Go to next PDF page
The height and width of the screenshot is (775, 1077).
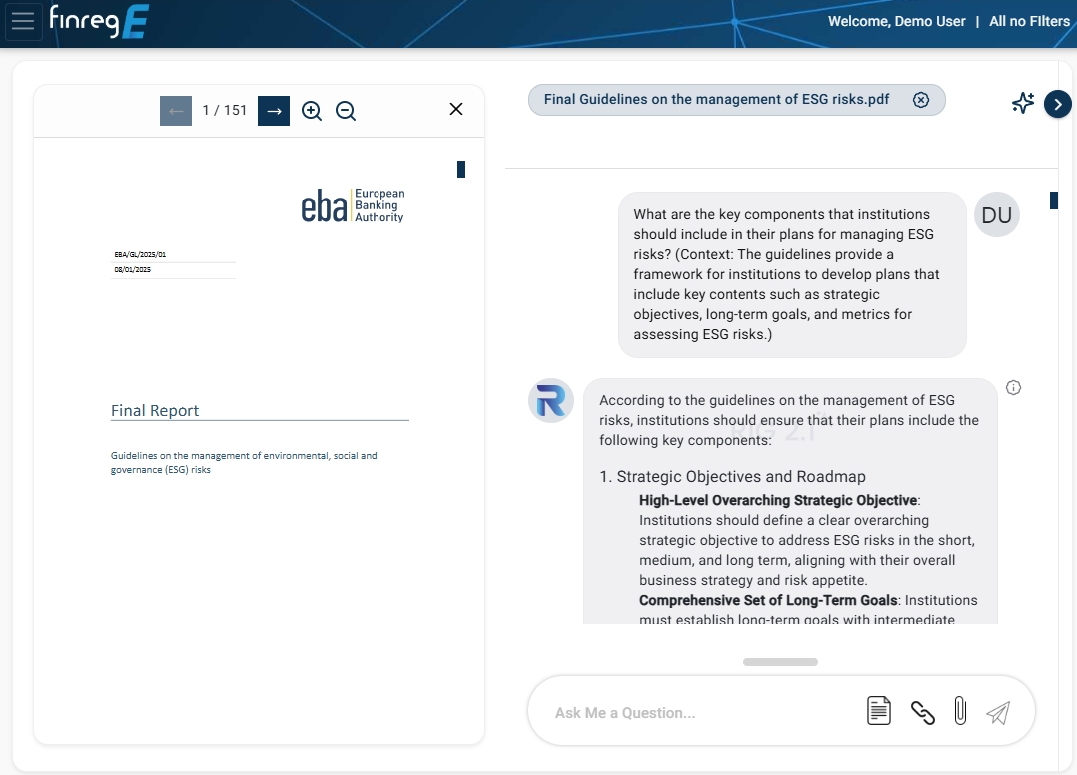click(x=274, y=111)
